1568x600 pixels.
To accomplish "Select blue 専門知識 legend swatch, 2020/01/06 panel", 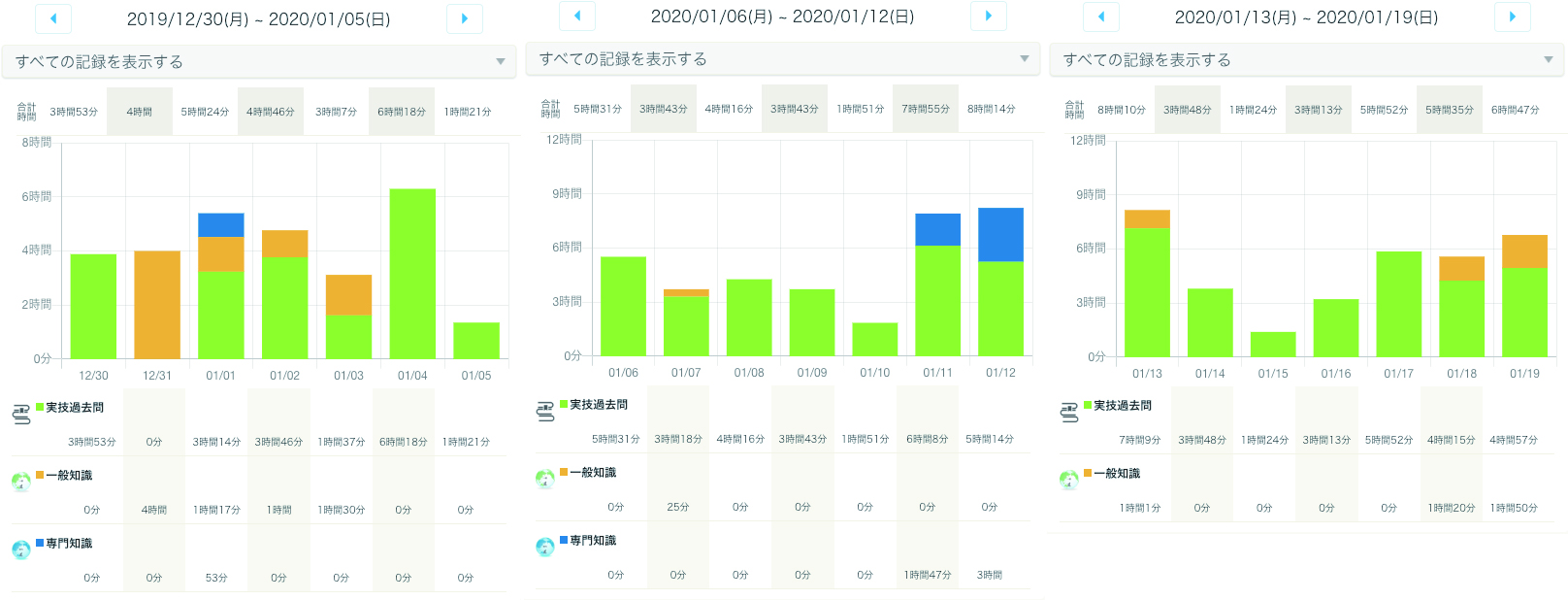I will pyautogui.click(x=564, y=540).
